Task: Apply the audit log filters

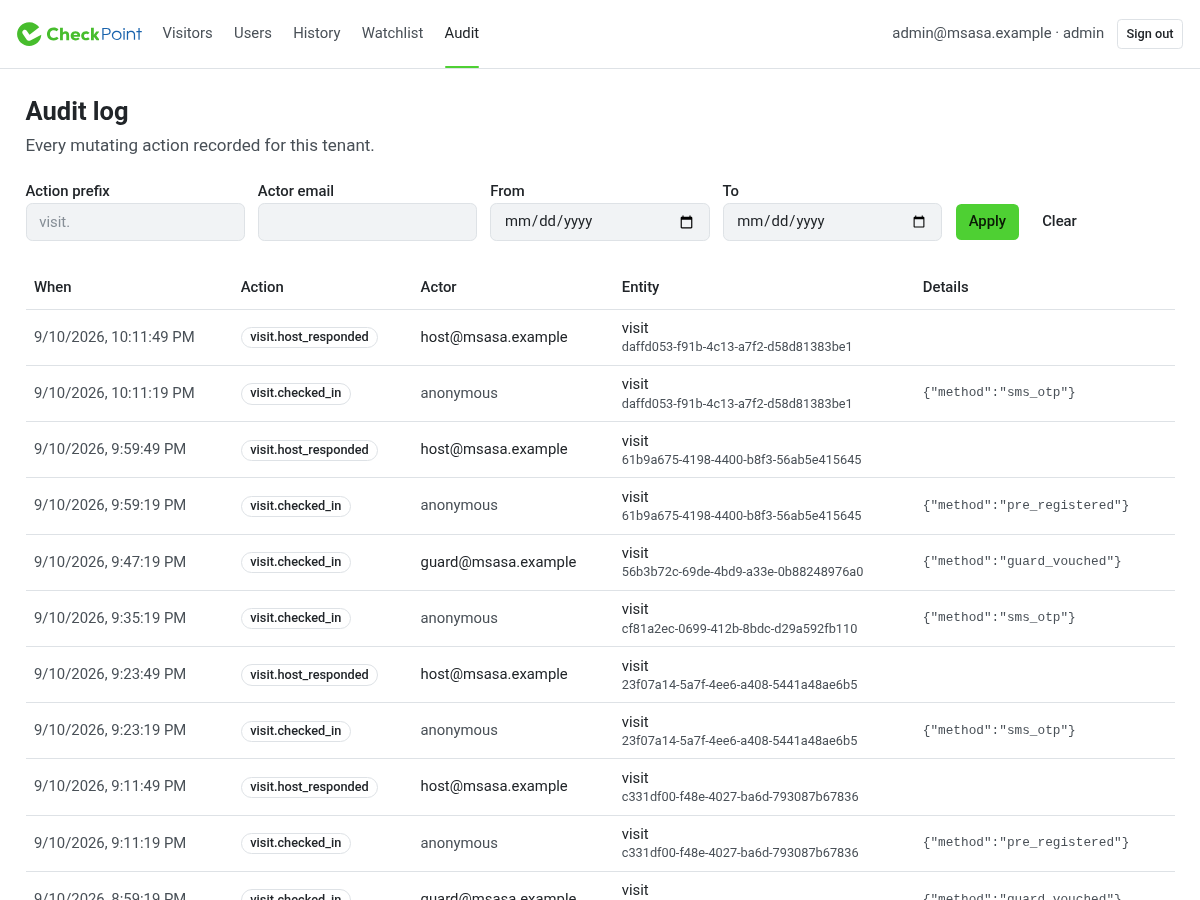Action: point(987,222)
